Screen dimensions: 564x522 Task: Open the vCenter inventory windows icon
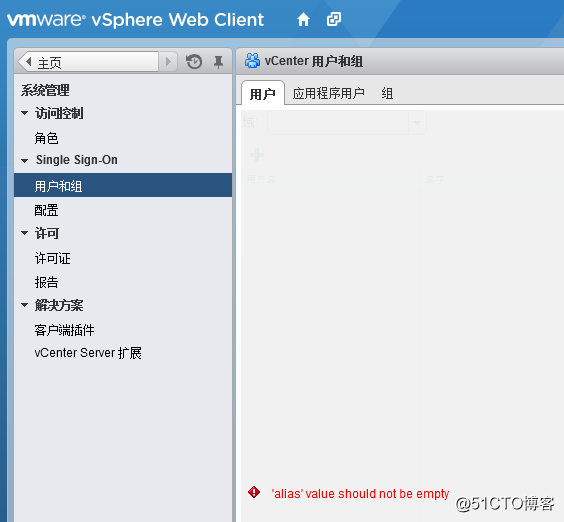click(334, 19)
